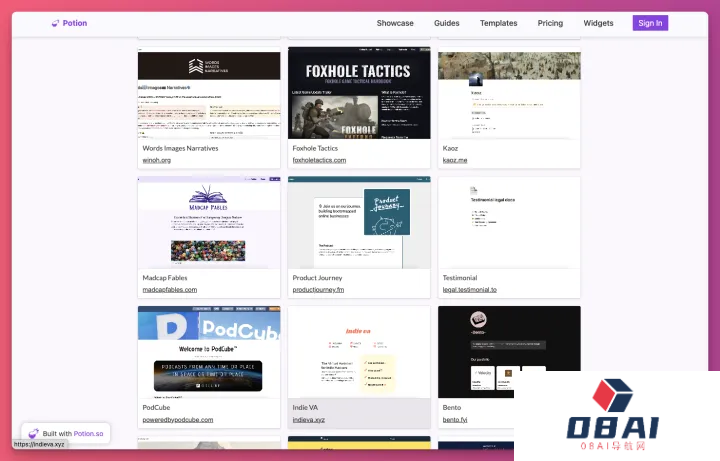Click the 'PodCube' card title

pos(156,407)
